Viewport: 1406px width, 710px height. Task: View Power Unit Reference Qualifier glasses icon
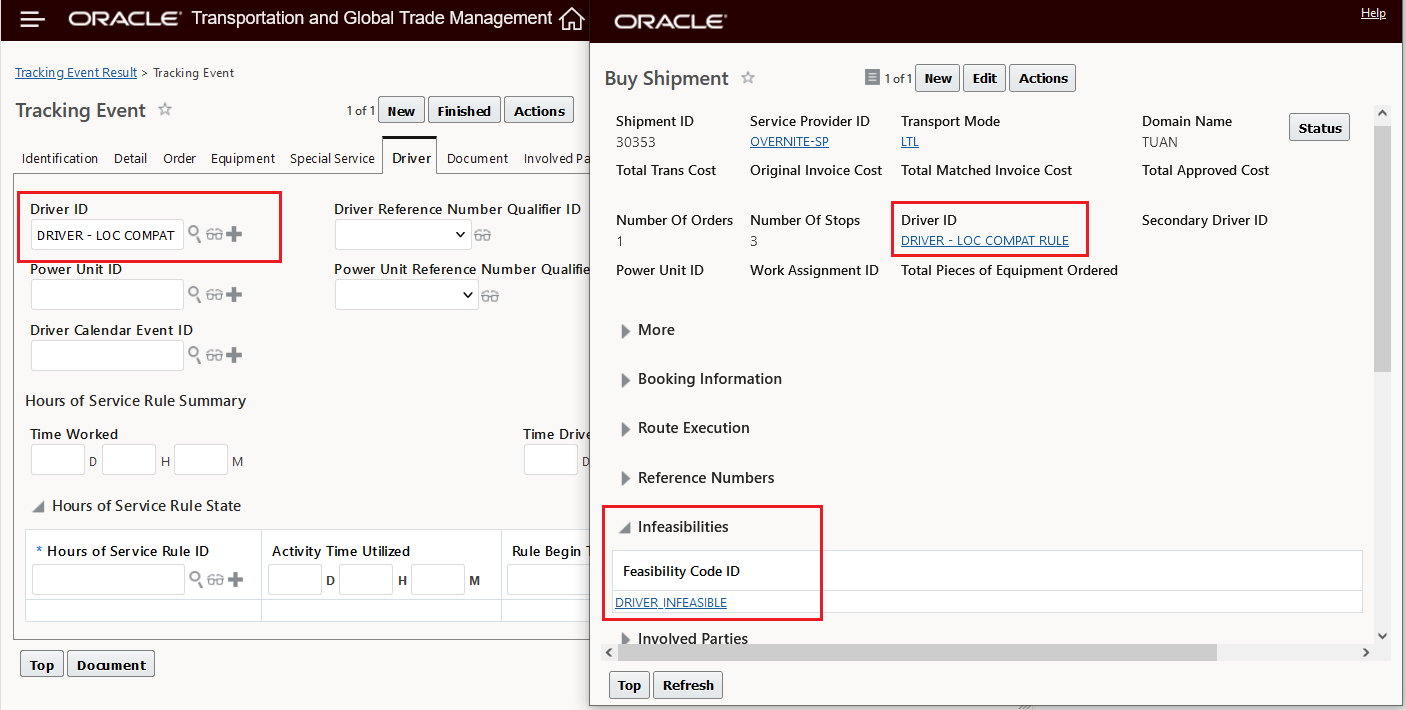[x=489, y=296]
